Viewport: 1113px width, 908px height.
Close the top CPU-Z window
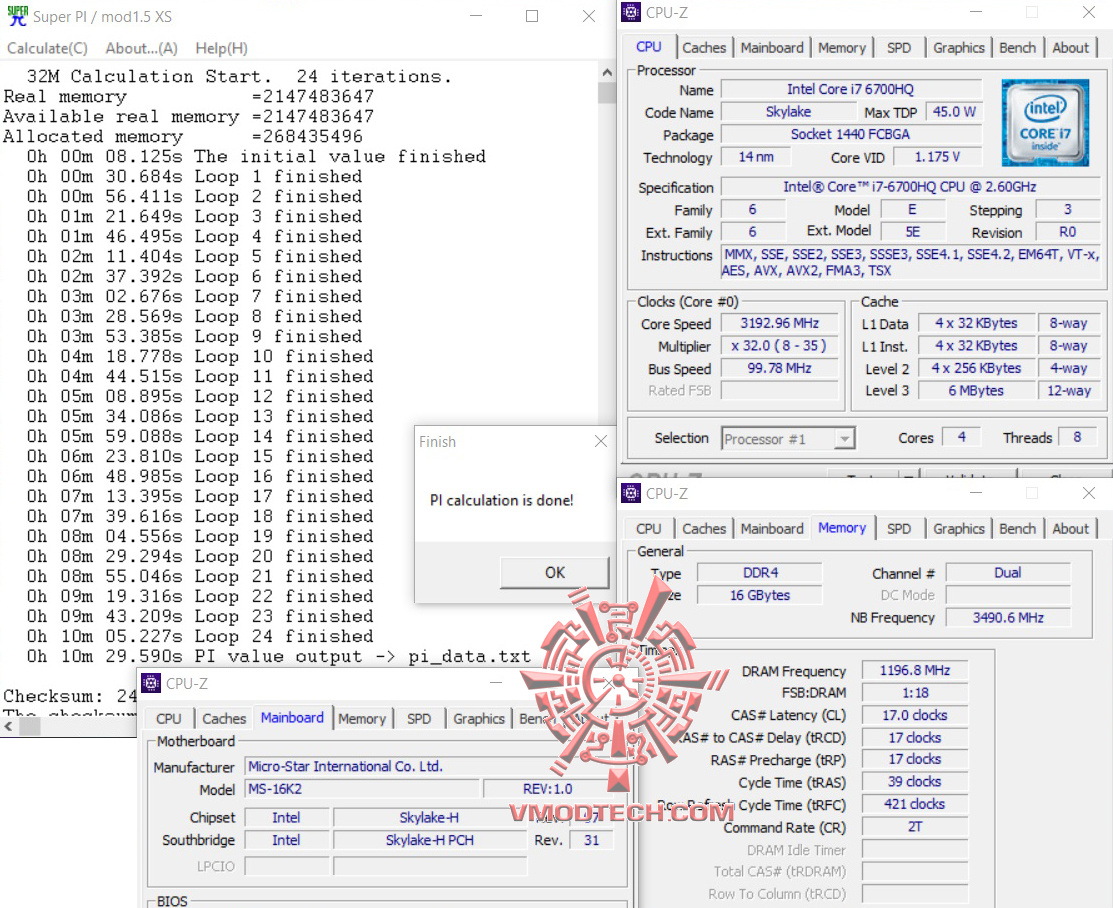click(1088, 12)
